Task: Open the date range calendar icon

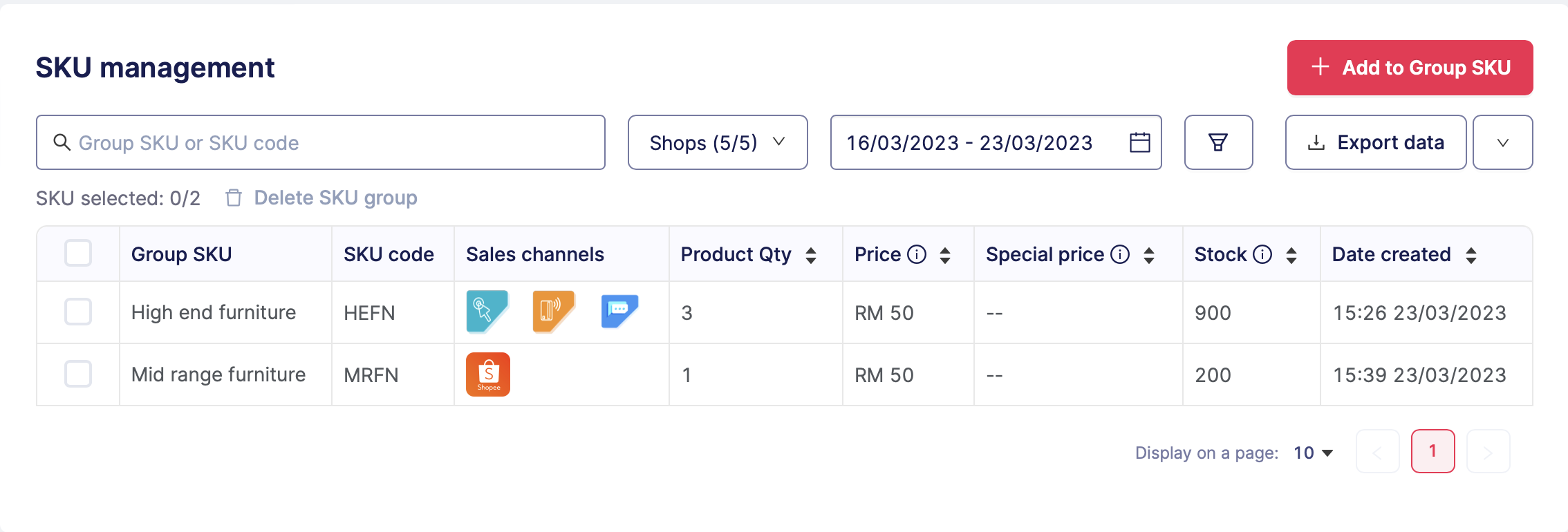Action: (x=1139, y=142)
